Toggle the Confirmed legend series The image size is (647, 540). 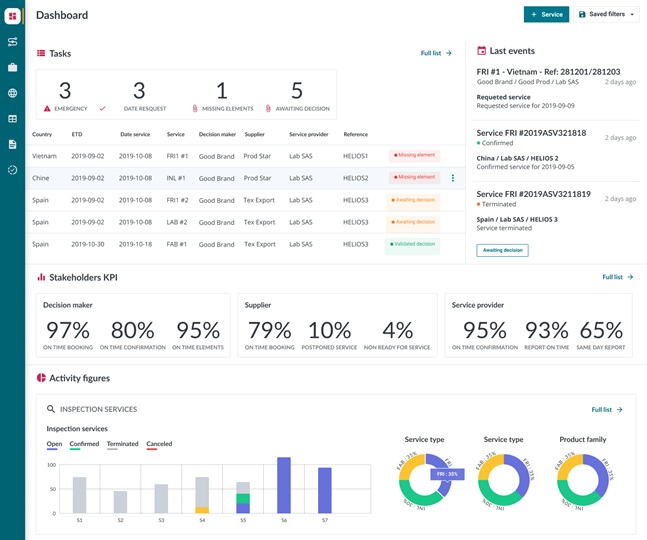coord(84,444)
